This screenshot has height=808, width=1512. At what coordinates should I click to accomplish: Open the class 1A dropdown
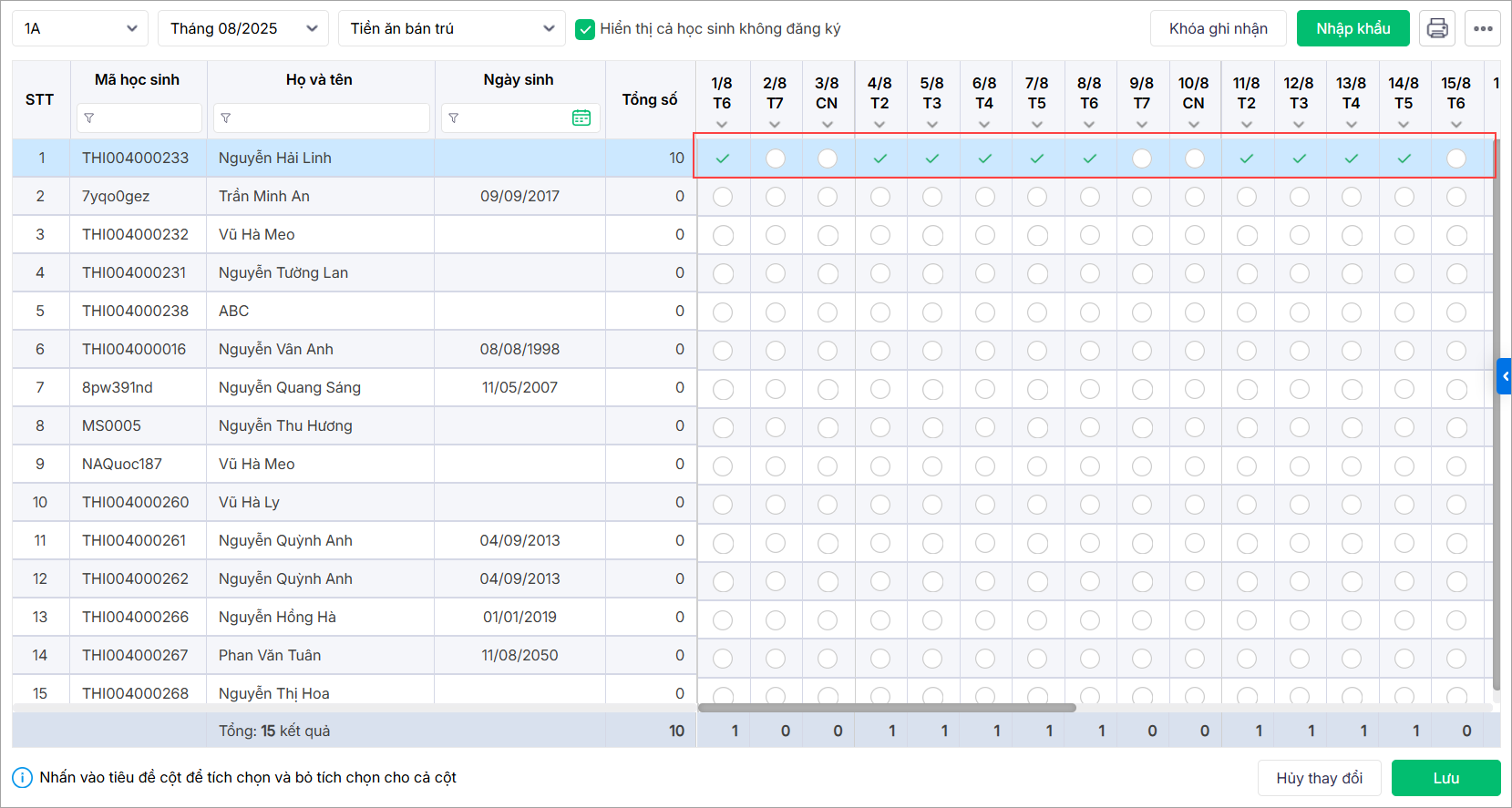tap(80, 28)
